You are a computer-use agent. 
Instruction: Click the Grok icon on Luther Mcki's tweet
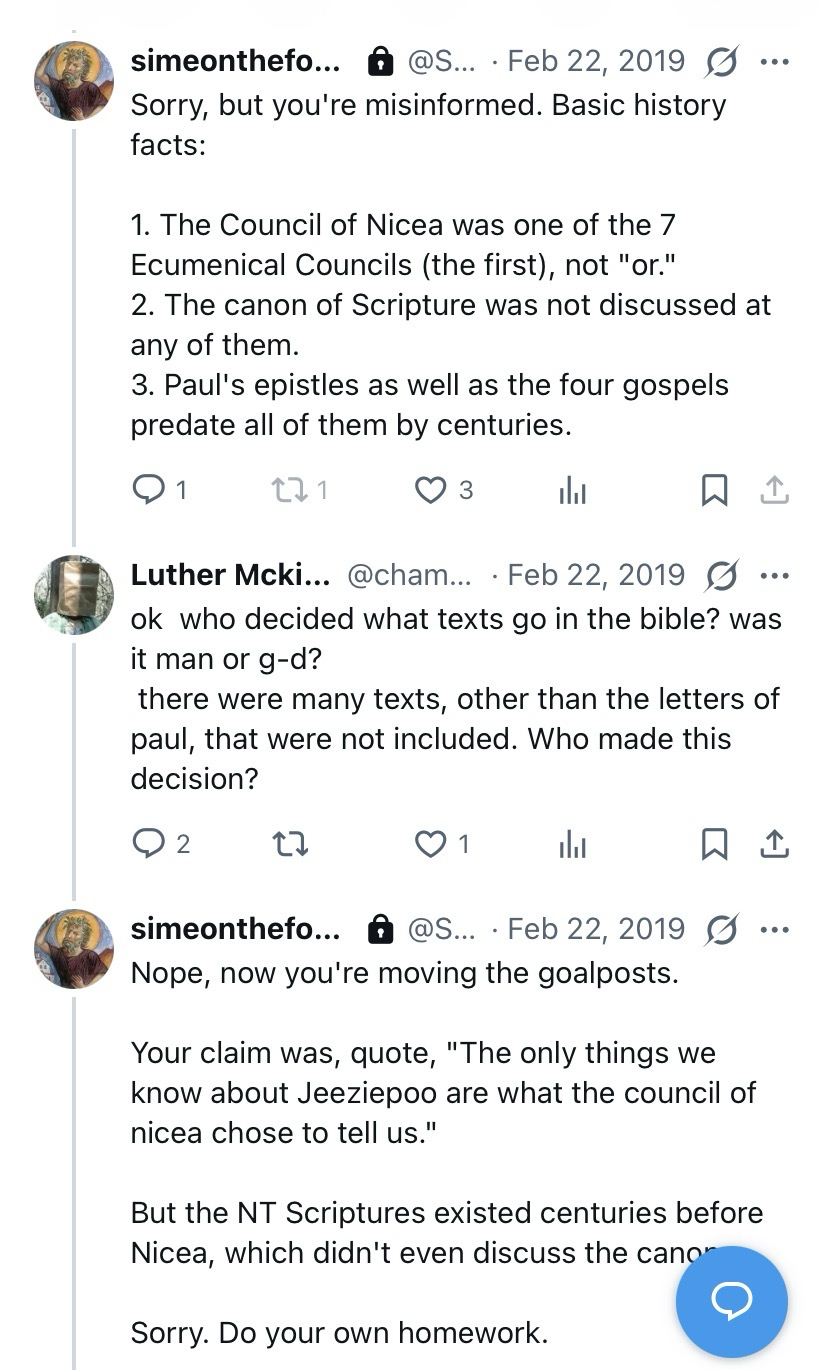tap(722, 575)
